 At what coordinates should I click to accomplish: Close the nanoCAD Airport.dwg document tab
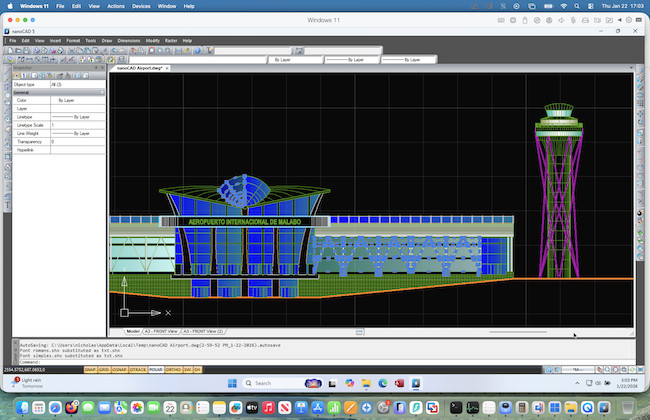click(167, 69)
